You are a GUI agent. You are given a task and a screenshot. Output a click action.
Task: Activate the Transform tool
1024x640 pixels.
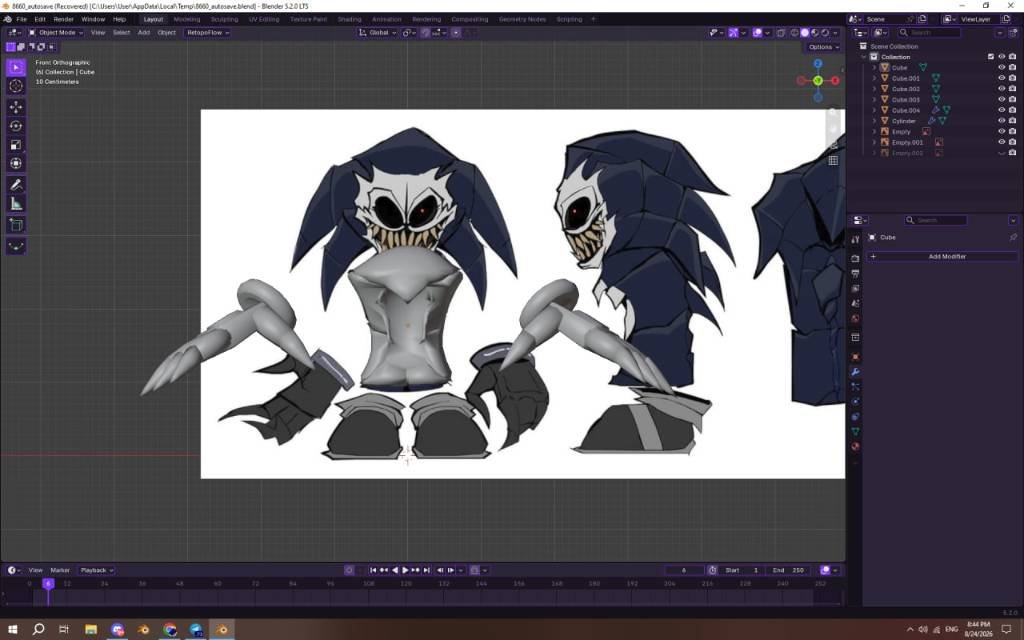(16, 163)
